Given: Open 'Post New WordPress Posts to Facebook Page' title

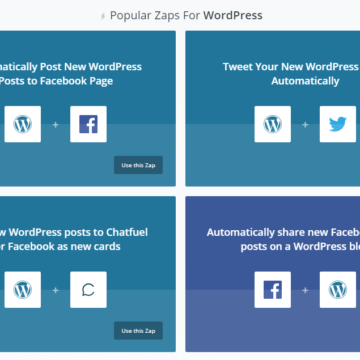Looking at the screenshot, I should point(71,74).
